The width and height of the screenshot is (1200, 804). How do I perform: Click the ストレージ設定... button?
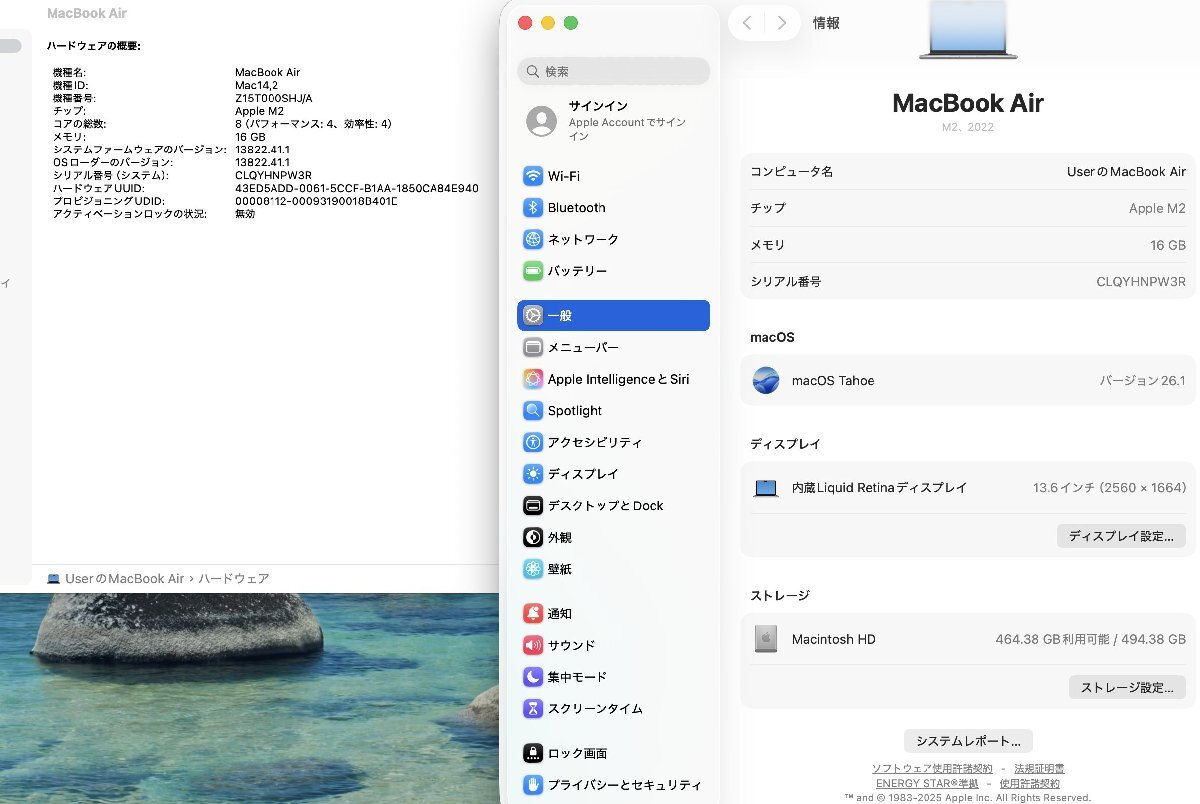pos(1127,687)
